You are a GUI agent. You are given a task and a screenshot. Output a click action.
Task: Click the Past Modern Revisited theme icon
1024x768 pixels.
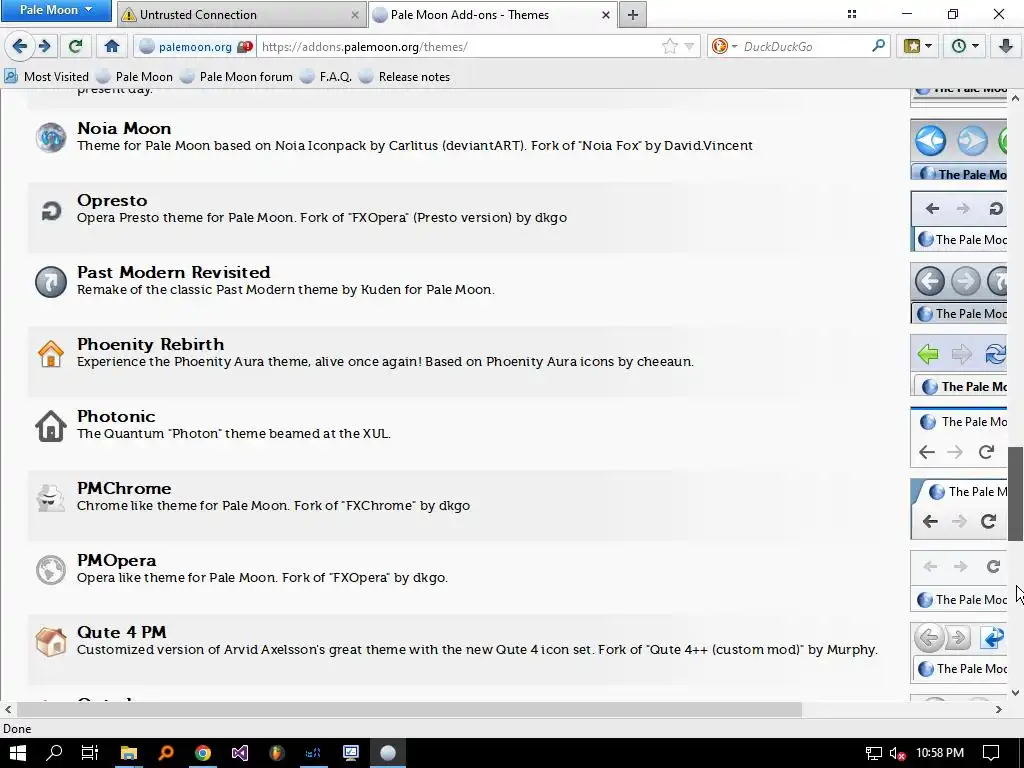(50, 282)
